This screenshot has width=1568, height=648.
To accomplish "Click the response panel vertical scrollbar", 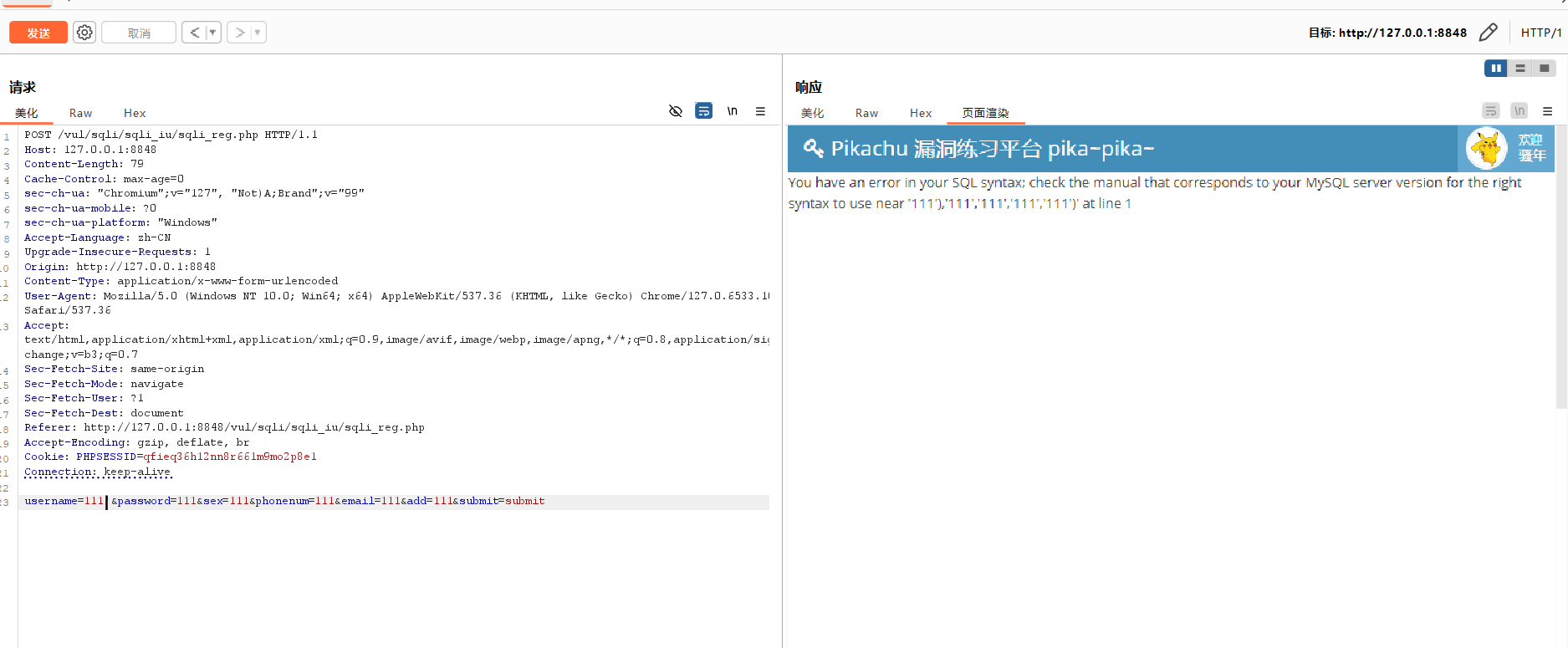I will pyautogui.click(x=1560, y=268).
